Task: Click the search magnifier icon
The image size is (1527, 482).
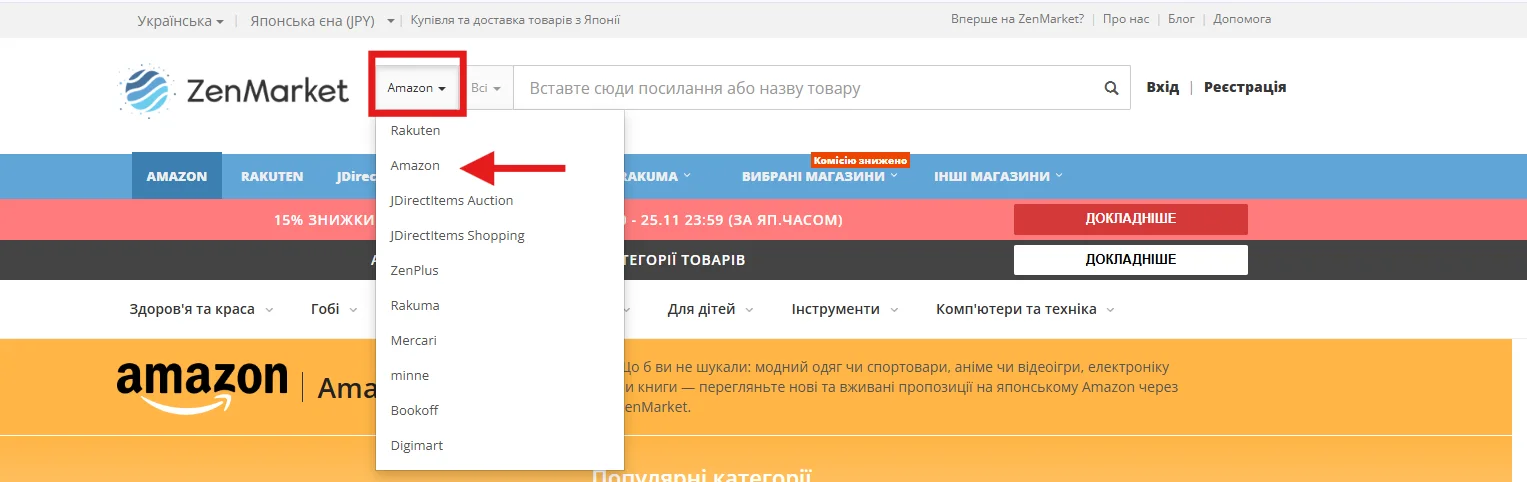Action: click(1111, 88)
